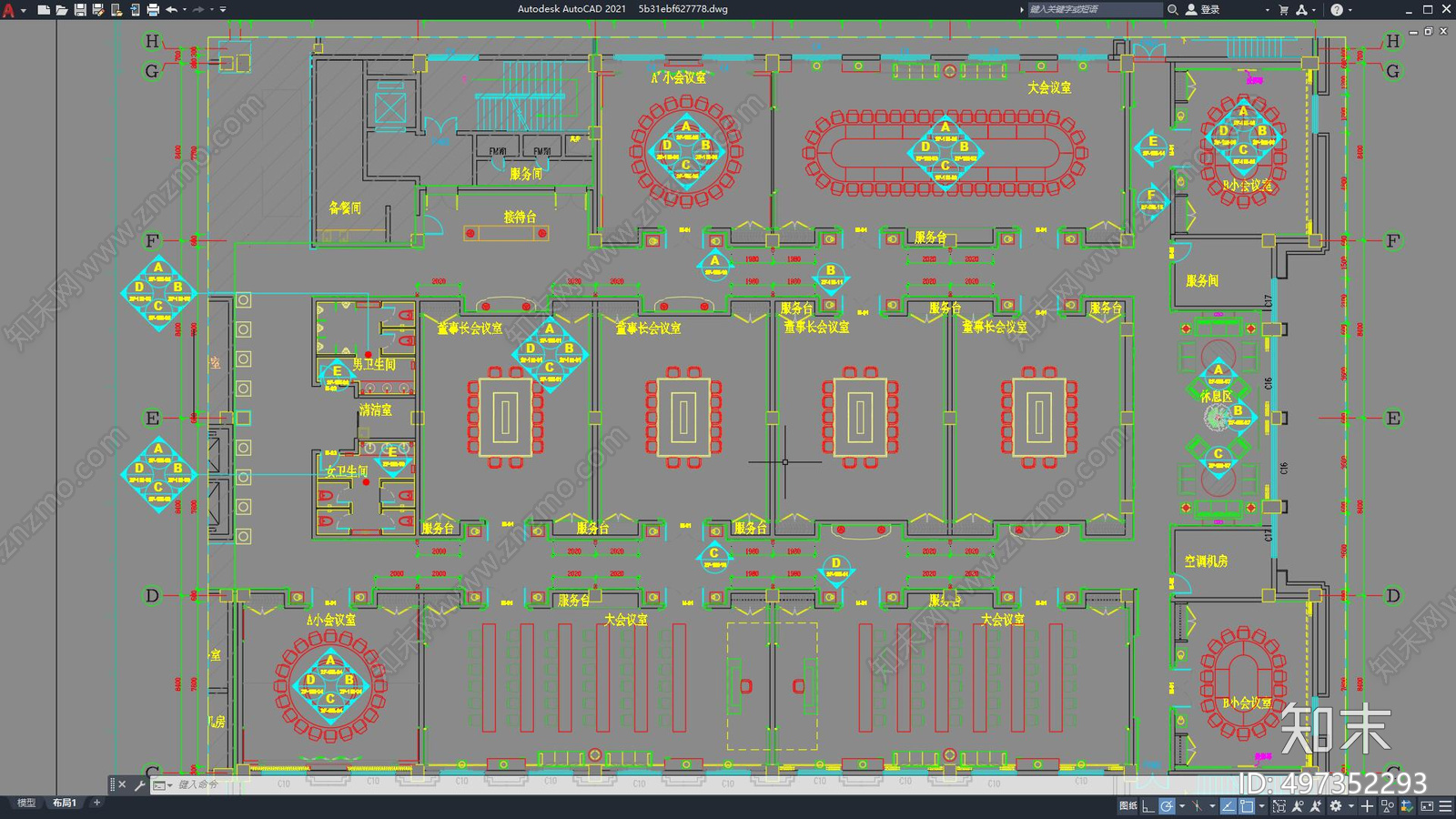
Task: Switch to the 布局1 layout tab
Action: click(64, 803)
